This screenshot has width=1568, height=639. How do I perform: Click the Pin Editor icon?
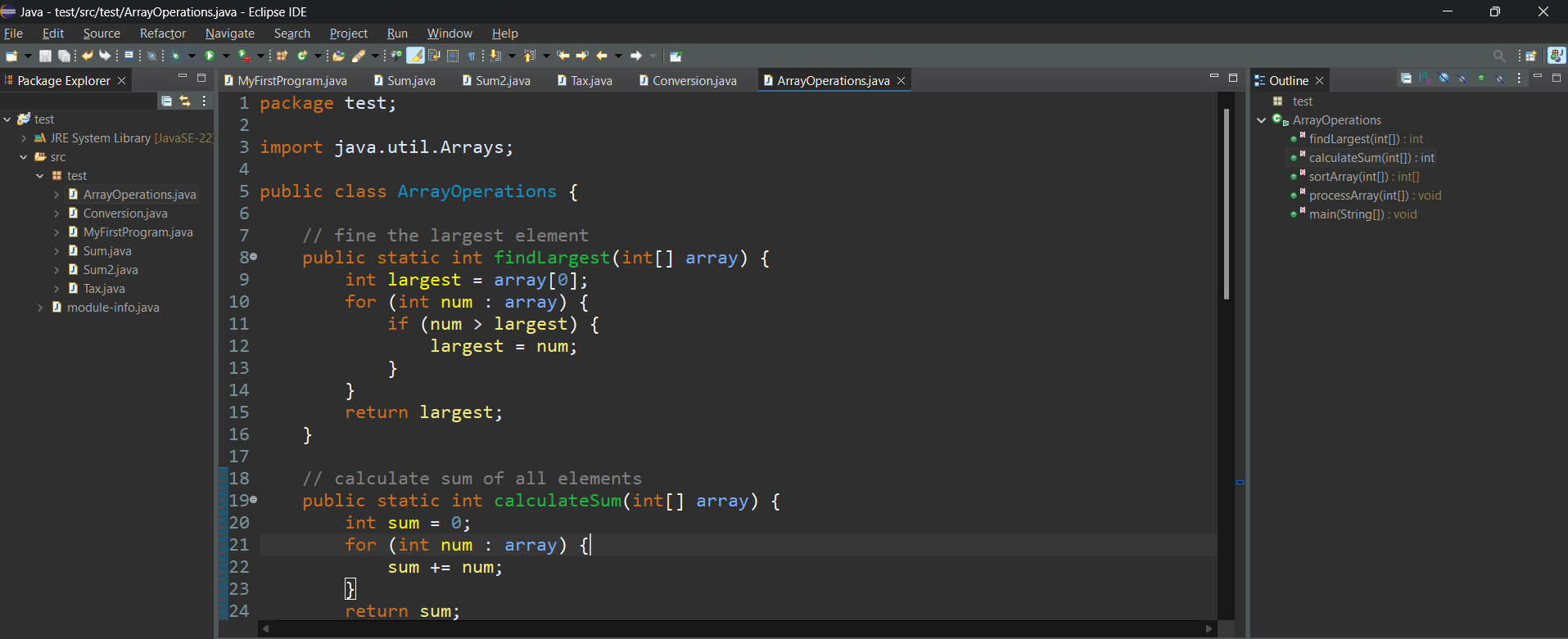(676, 56)
